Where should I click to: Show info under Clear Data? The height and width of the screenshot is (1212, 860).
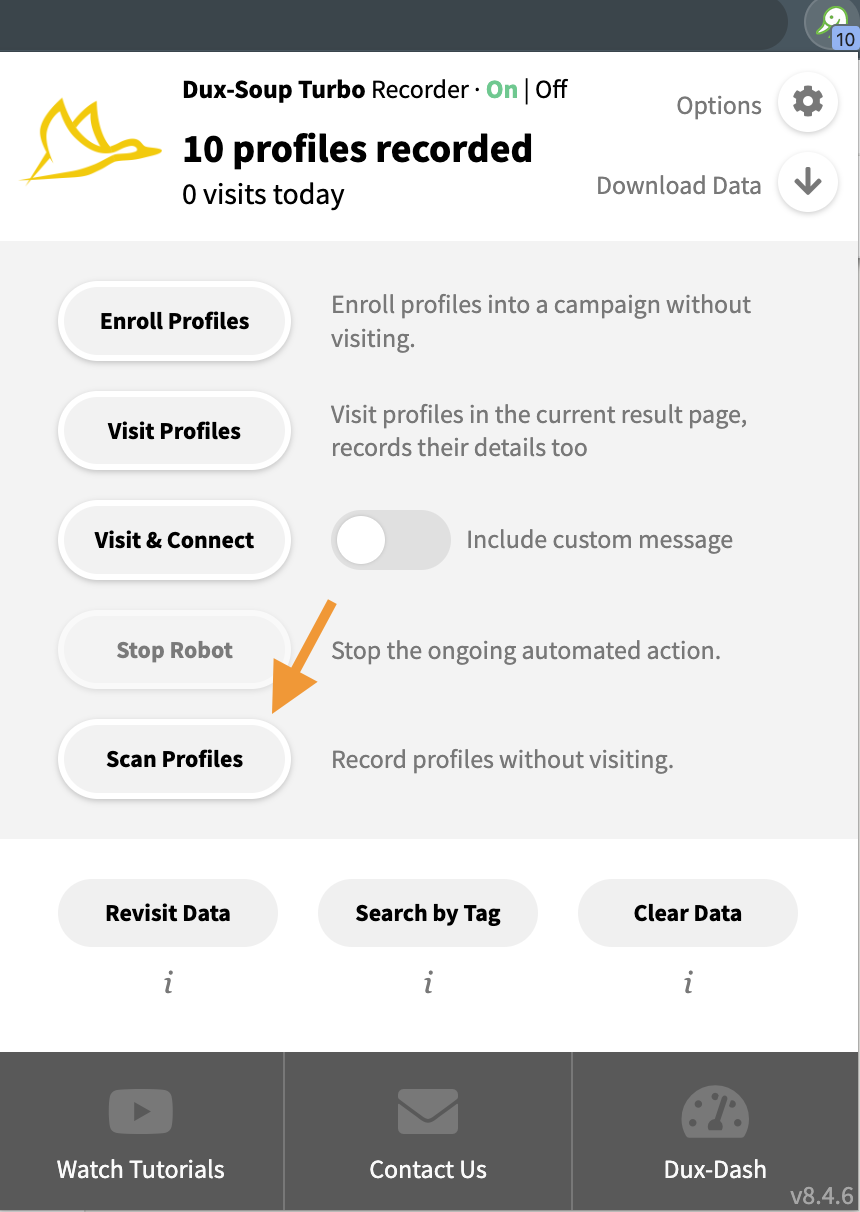688,984
